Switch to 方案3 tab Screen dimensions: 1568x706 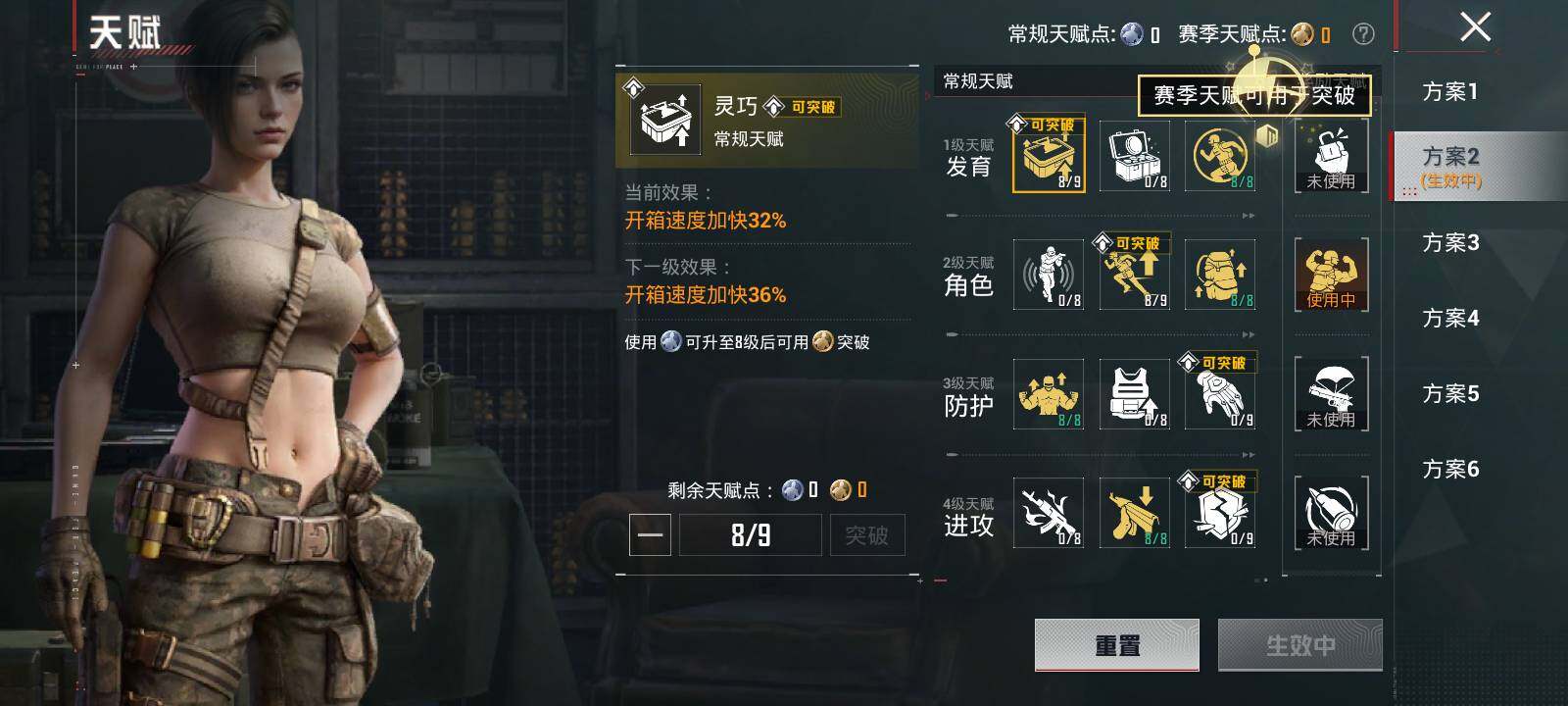click(x=1450, y=243)
